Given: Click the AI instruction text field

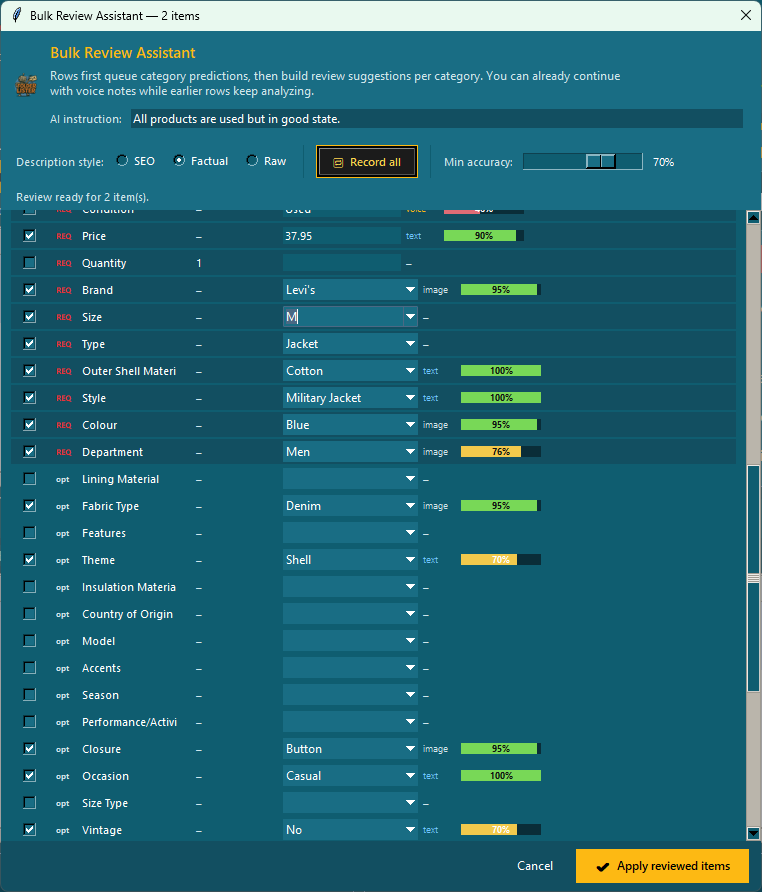Looking at the screenshot, I should click(436, 119).
